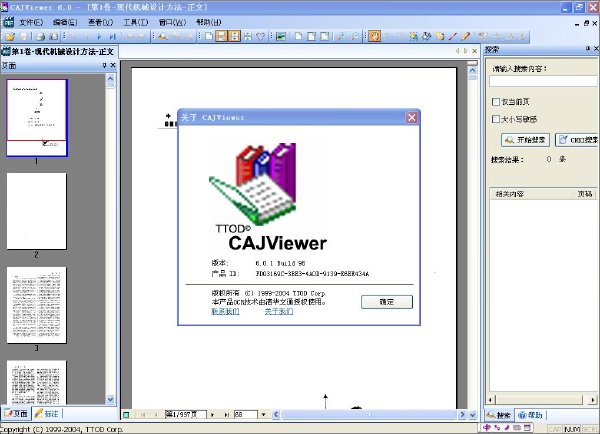Click the CNKI搜索 button
The height and width of the screenshot is (434, 600).
coord(577,140)
